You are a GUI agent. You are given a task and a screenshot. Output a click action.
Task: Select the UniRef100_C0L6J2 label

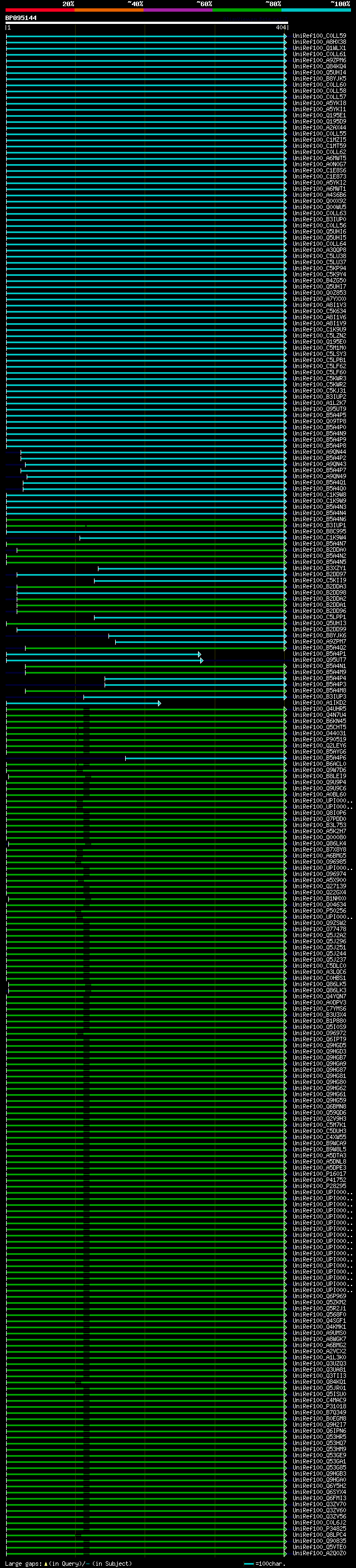(319, 1523)
